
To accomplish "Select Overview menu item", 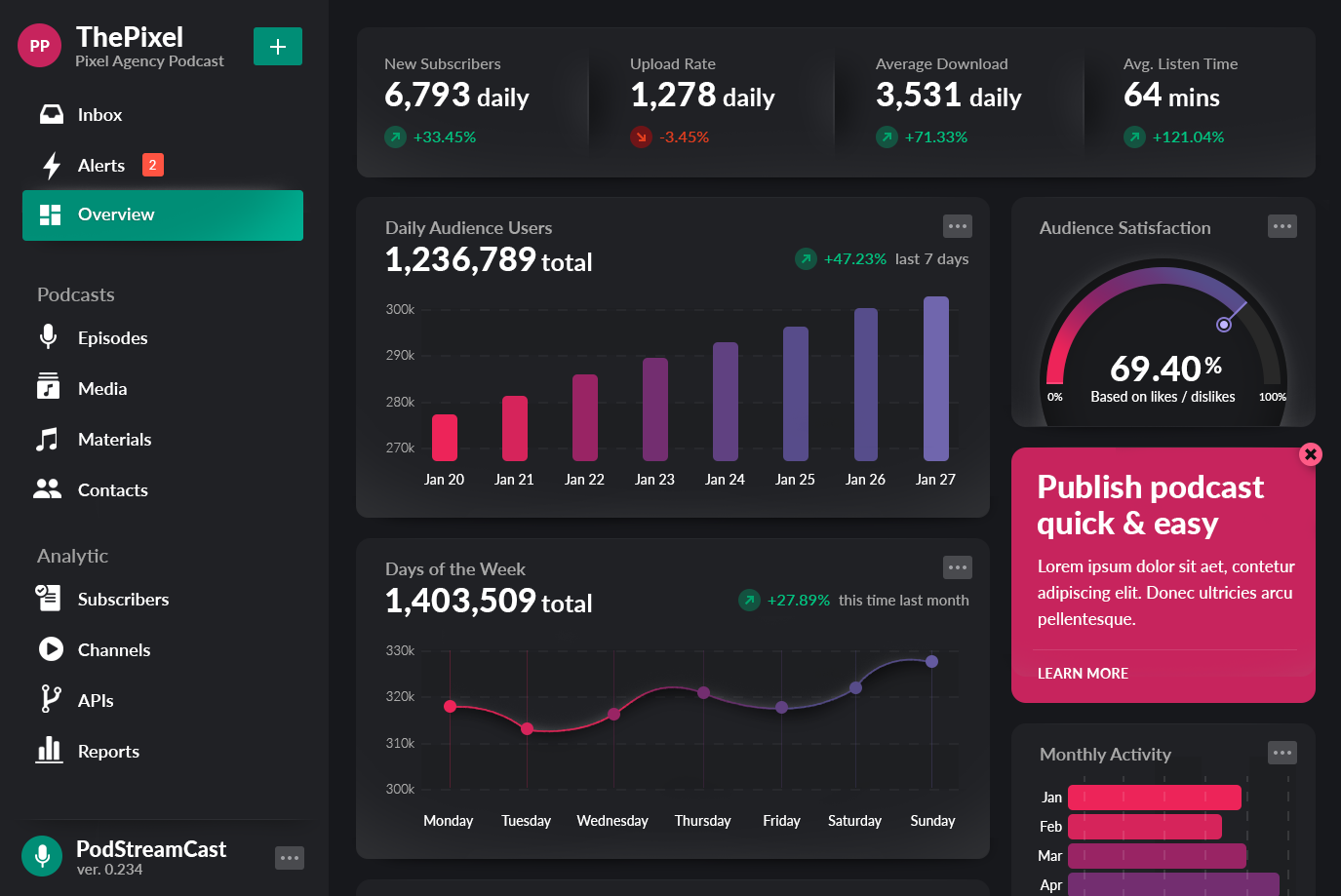I will (x=163, y=215).
